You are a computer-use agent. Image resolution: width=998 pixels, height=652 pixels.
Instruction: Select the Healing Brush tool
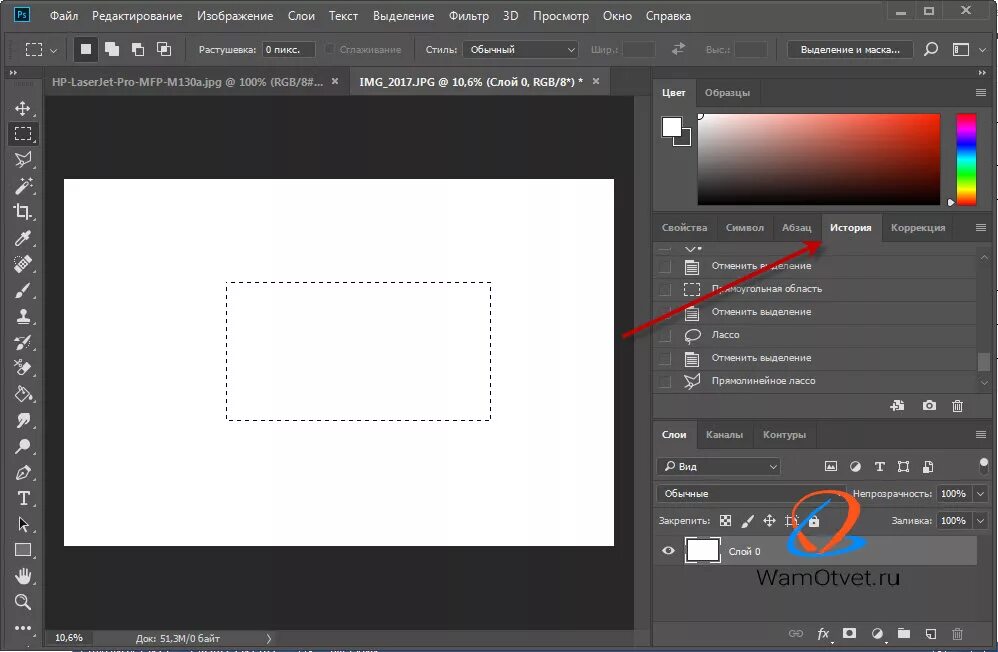(x=23, y=264)
